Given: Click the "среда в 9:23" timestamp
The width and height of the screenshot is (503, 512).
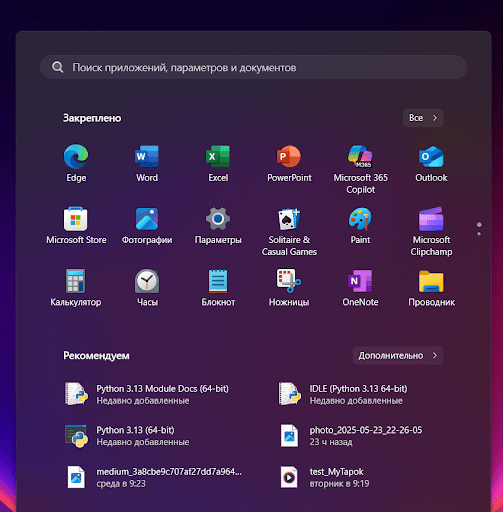Looking at the screenshot, I should click(121, 484).
